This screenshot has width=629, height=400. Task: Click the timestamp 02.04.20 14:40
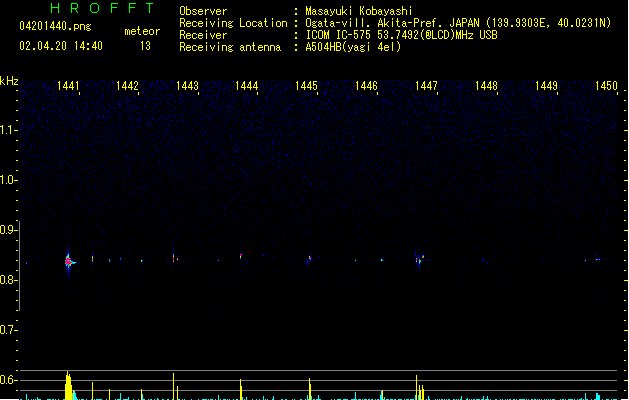(x=61, y=46)
